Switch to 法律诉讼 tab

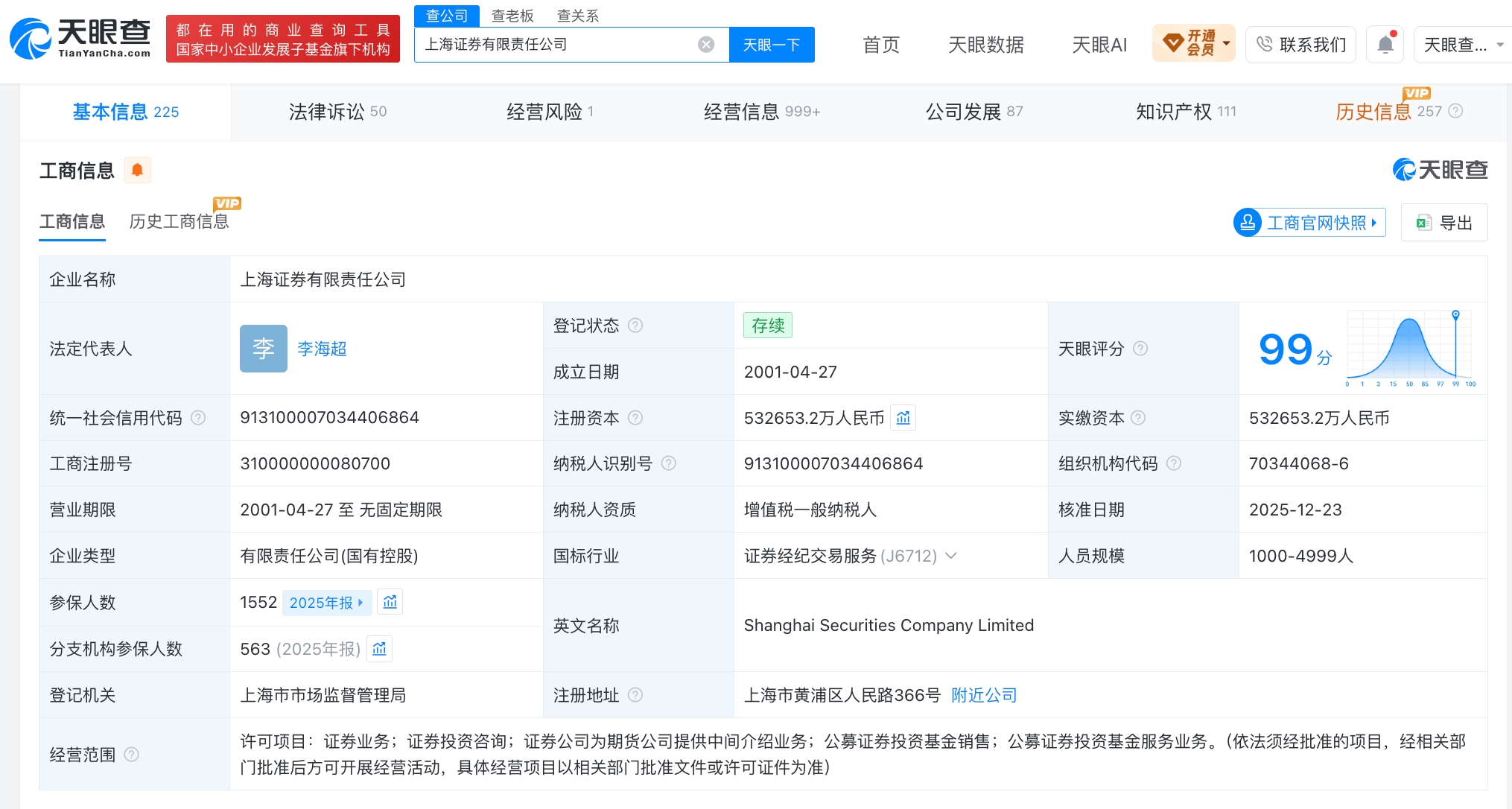click(x=337, y=112)
